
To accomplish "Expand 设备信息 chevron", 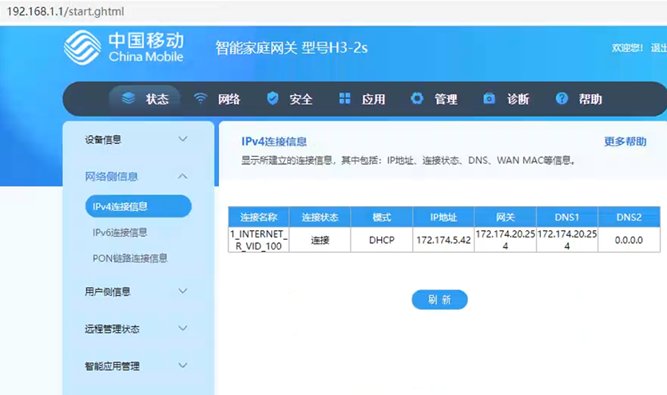I will (x=182, y=139).
